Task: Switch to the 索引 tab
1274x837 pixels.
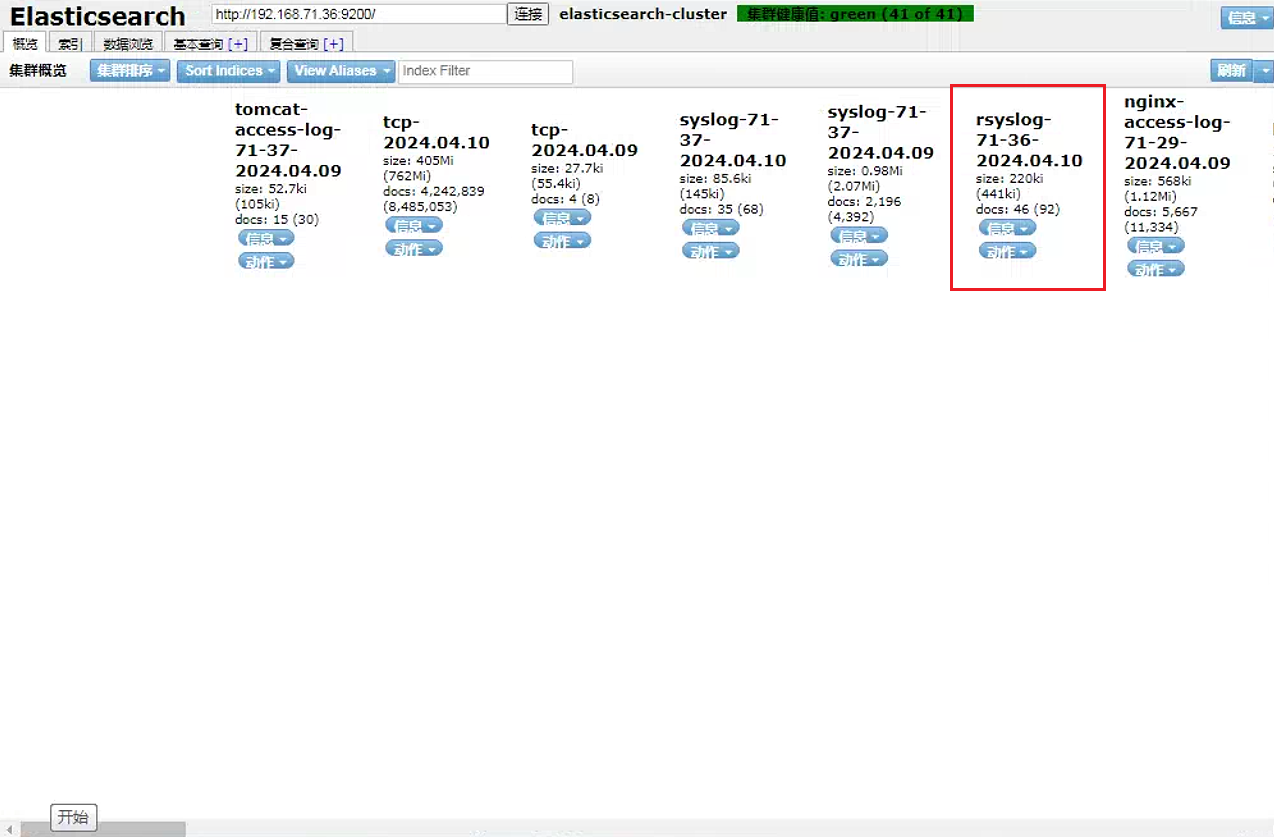Action: coord(70,43)
